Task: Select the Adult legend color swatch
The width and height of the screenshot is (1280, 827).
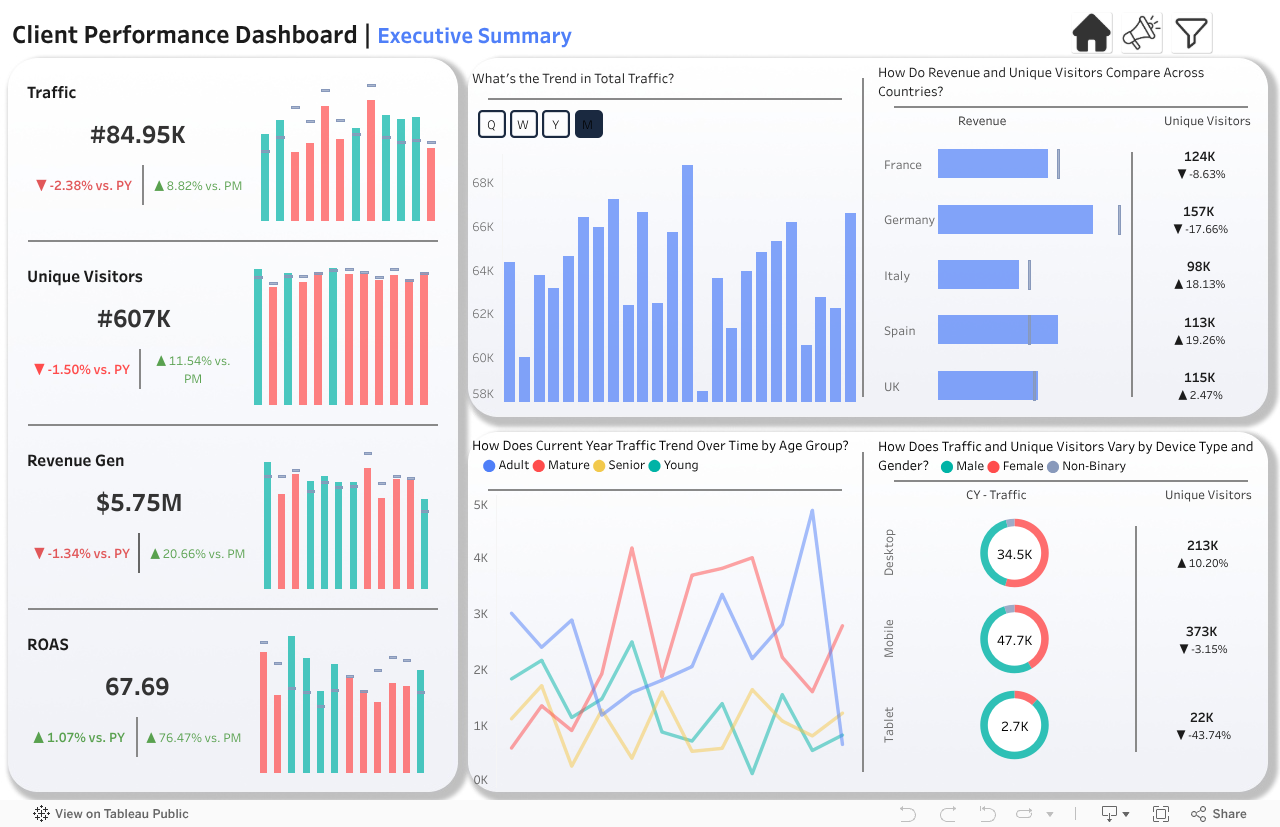Action: pyautogui.click(x=489, y=465)
